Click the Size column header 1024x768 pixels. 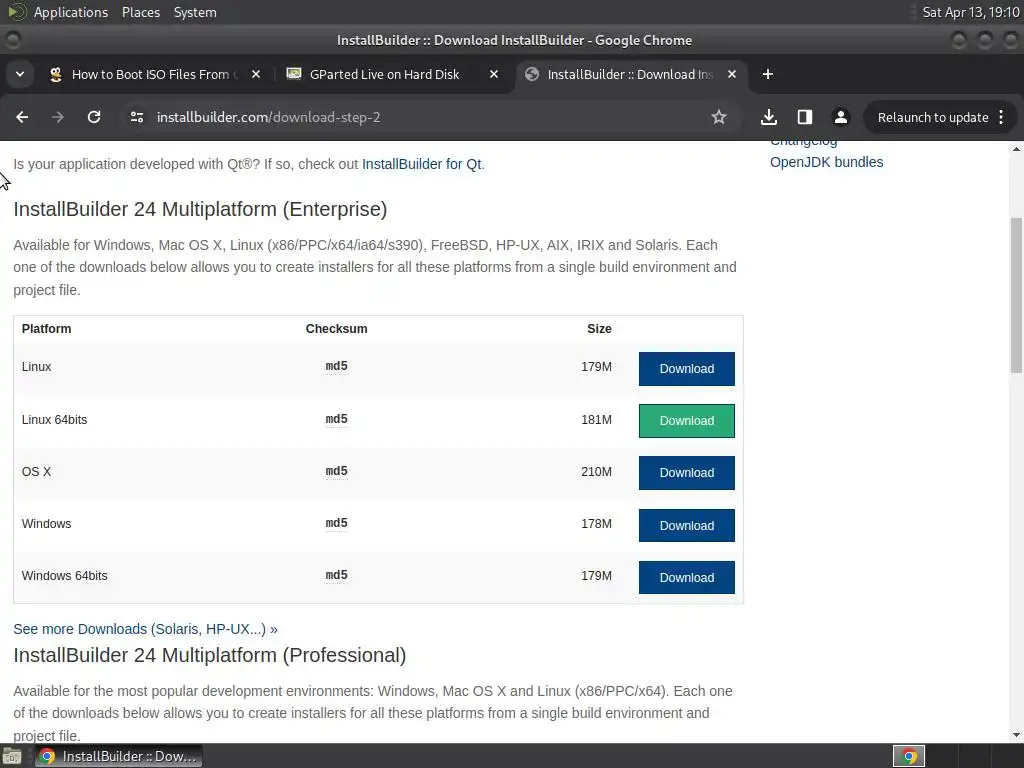(x=599, y=328)
